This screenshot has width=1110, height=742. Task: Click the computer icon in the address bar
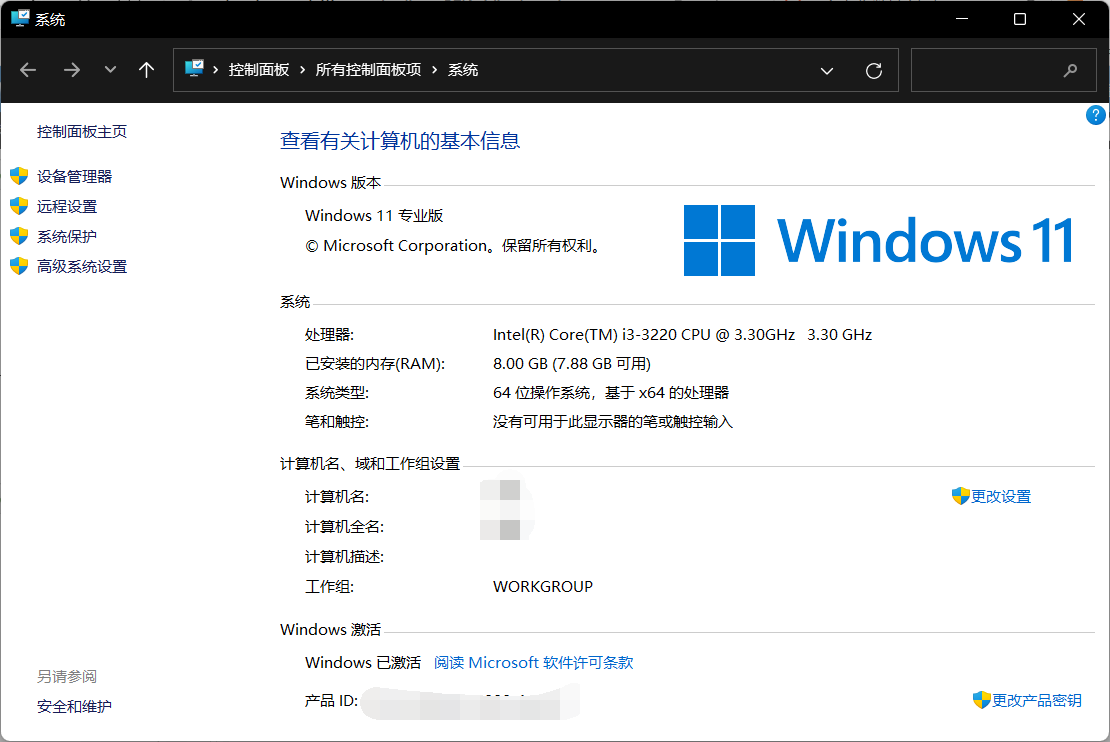(x=193, y=70)
